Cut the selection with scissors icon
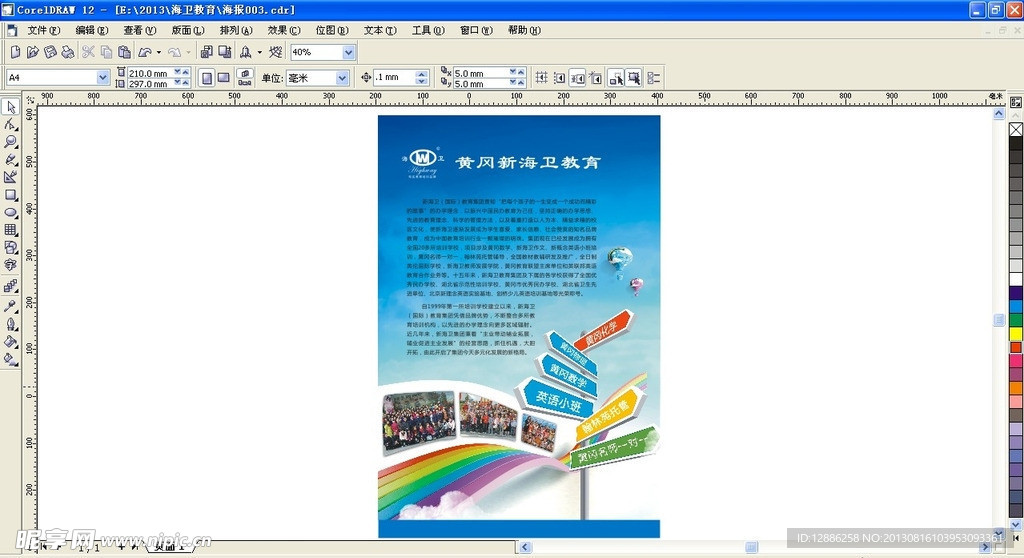This screenshot has width=1024, height=558. pos(88,52)
